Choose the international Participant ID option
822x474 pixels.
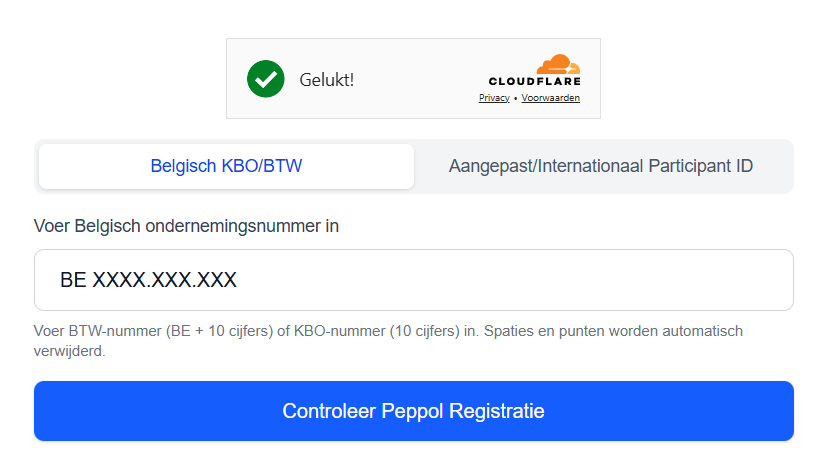(x=600, y=166)
